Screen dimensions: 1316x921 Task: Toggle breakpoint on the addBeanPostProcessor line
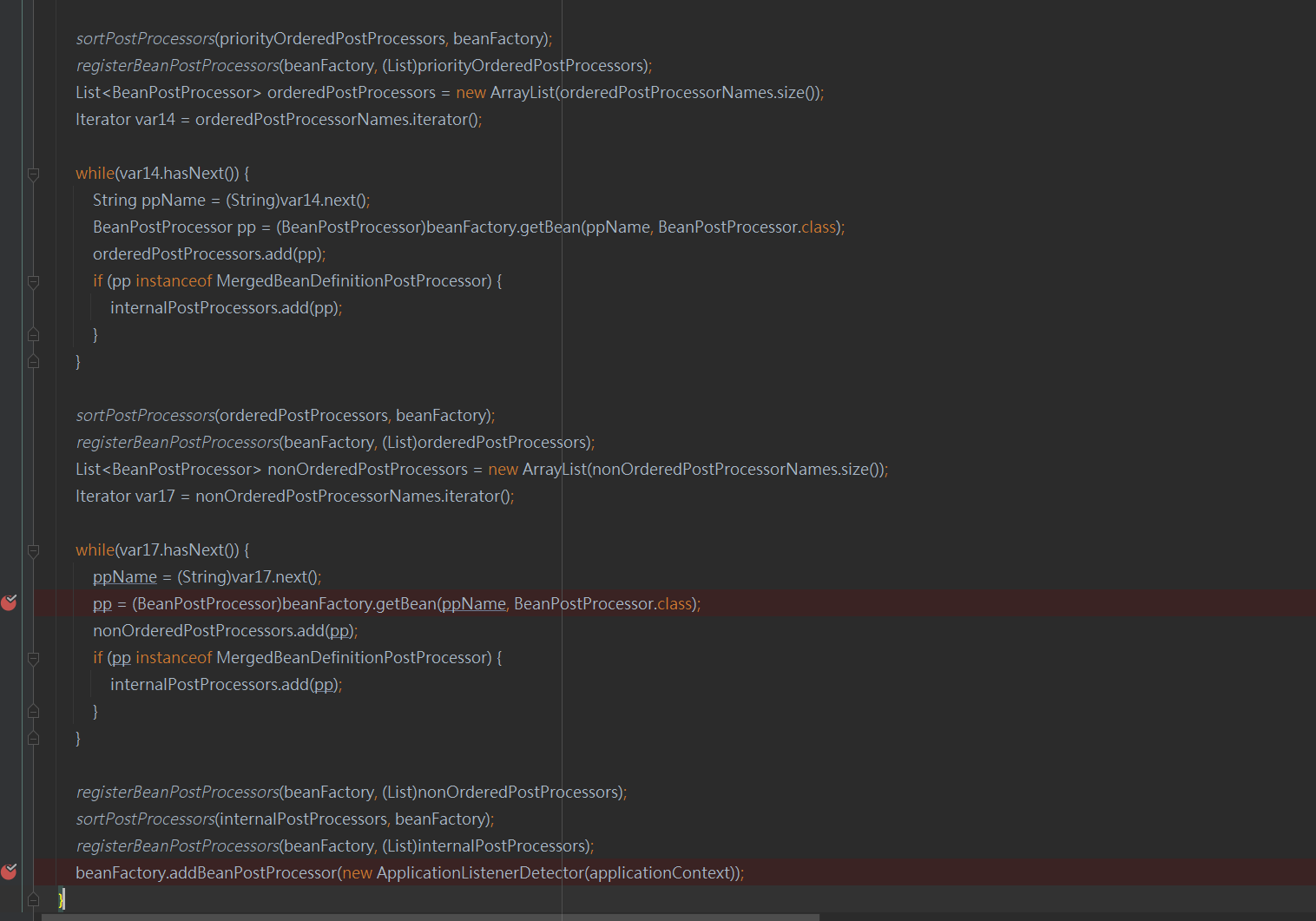(x=10, y=872)
